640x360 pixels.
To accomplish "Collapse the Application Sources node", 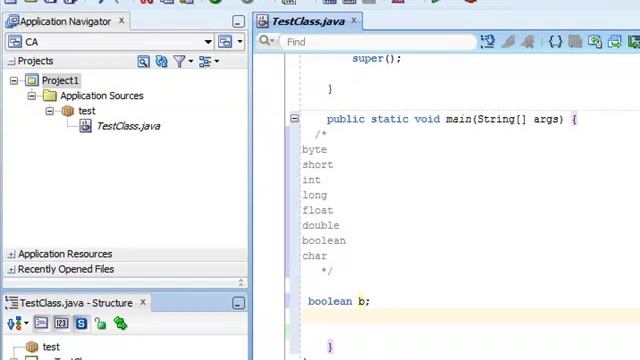I will [x=32, y=96].
